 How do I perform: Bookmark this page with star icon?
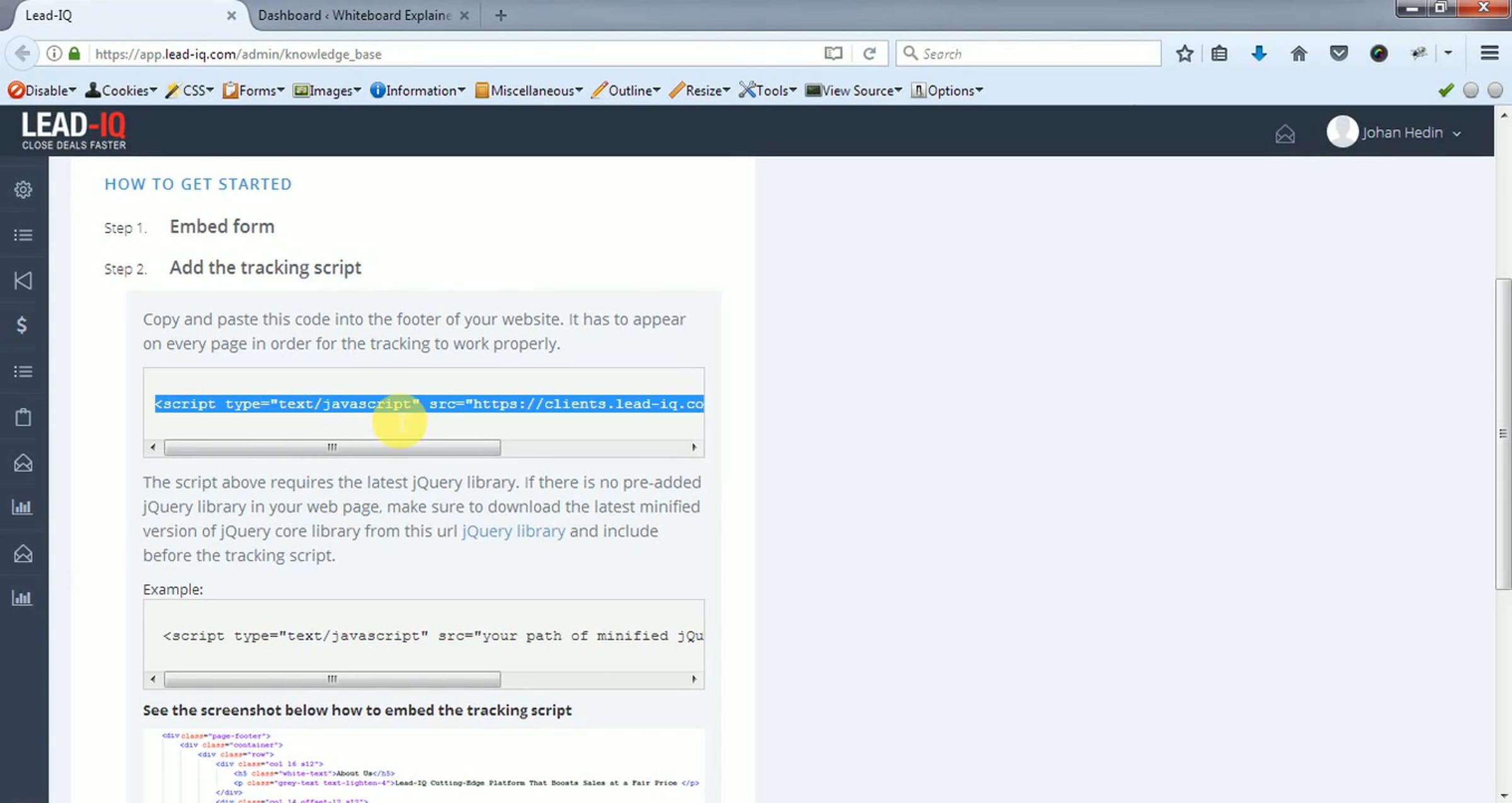[1184, 54]
